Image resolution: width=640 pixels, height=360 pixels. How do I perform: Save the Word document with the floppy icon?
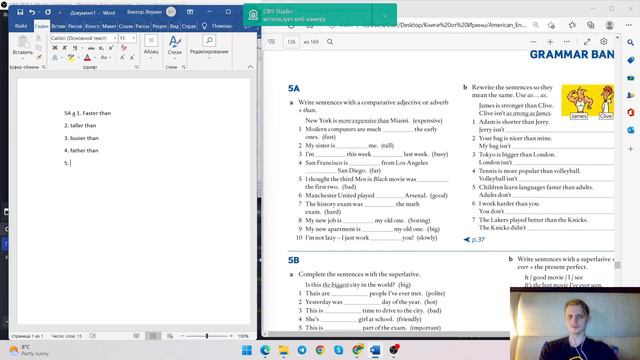coord(20,12)
